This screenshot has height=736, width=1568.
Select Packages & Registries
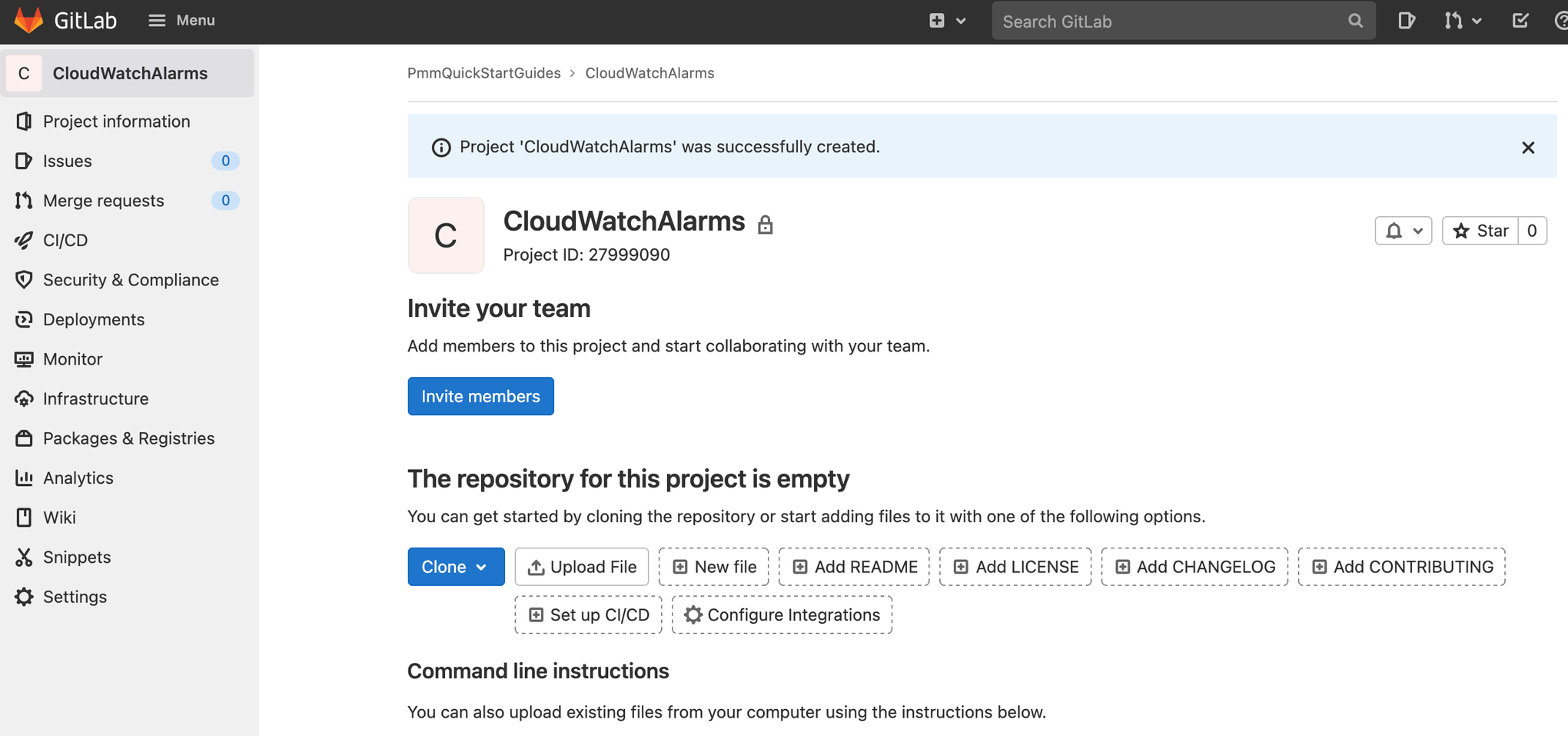coord(128,438)
